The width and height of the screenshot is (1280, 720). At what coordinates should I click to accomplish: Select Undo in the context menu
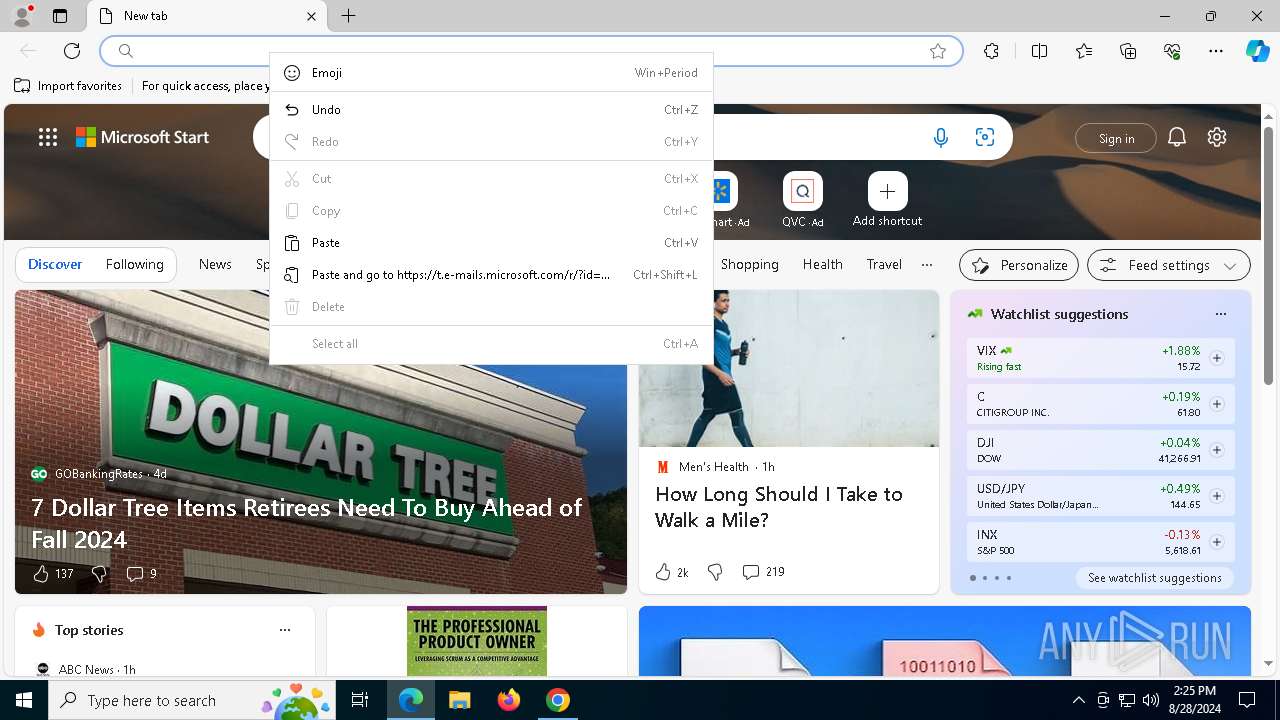pyautogui.click(x=491, y=110)
